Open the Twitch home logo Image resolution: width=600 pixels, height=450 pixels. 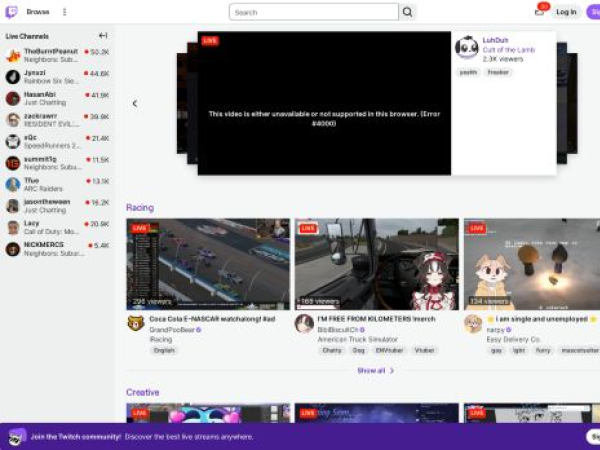pyautogui.click(x=11, y=12)
